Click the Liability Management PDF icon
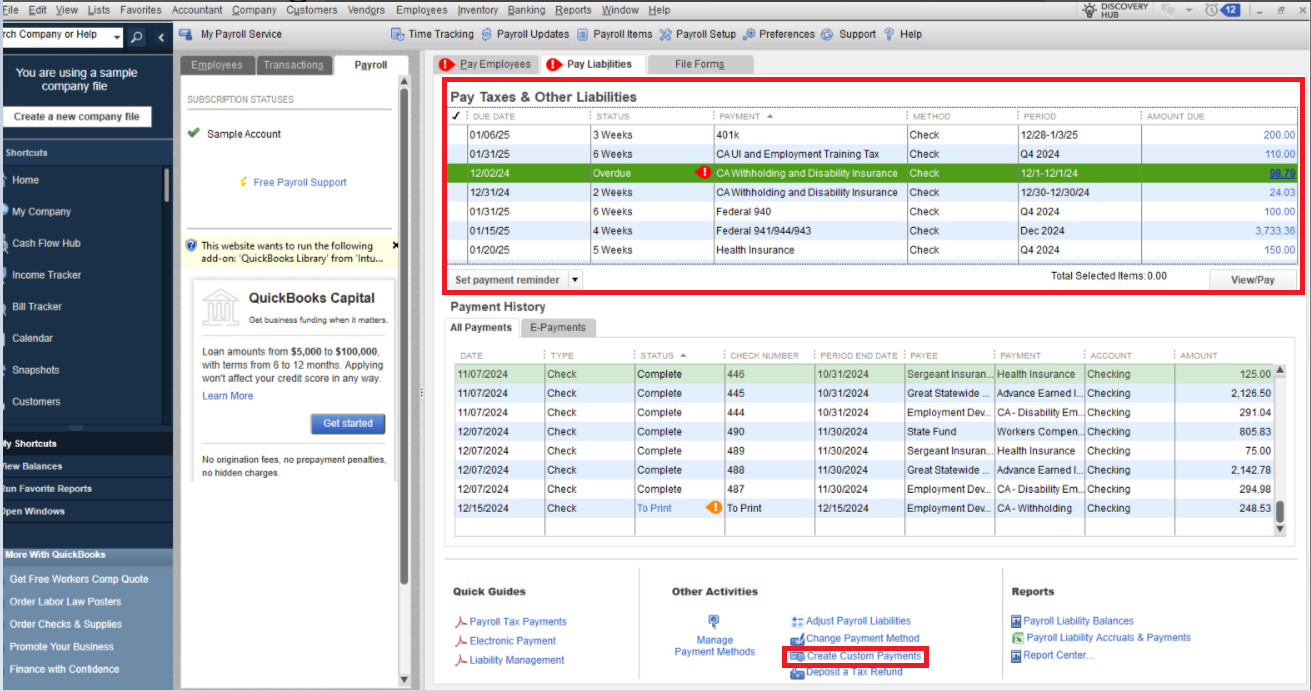The image size is (1311, 691). pyautogui.click(x=461, y=660)
